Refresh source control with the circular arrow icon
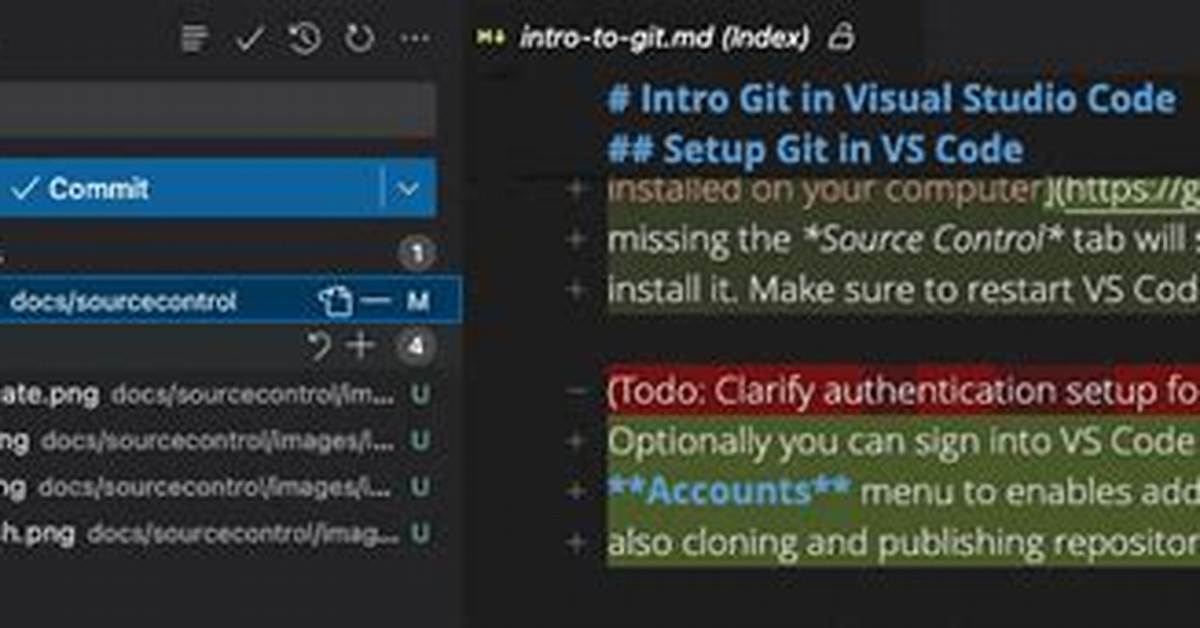Screen dimensions: 1200x628 click(x=358, y=39)
